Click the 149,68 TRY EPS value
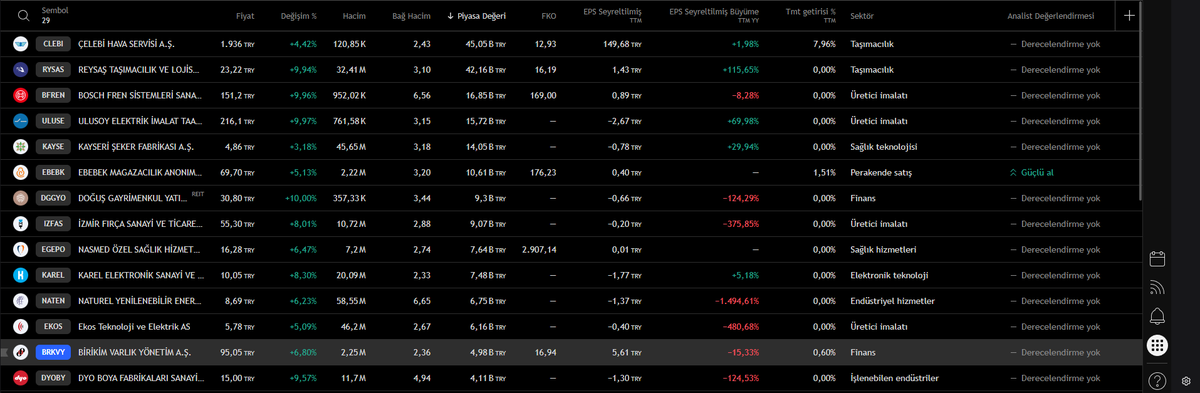The image size is (1200, 393). 622,44
